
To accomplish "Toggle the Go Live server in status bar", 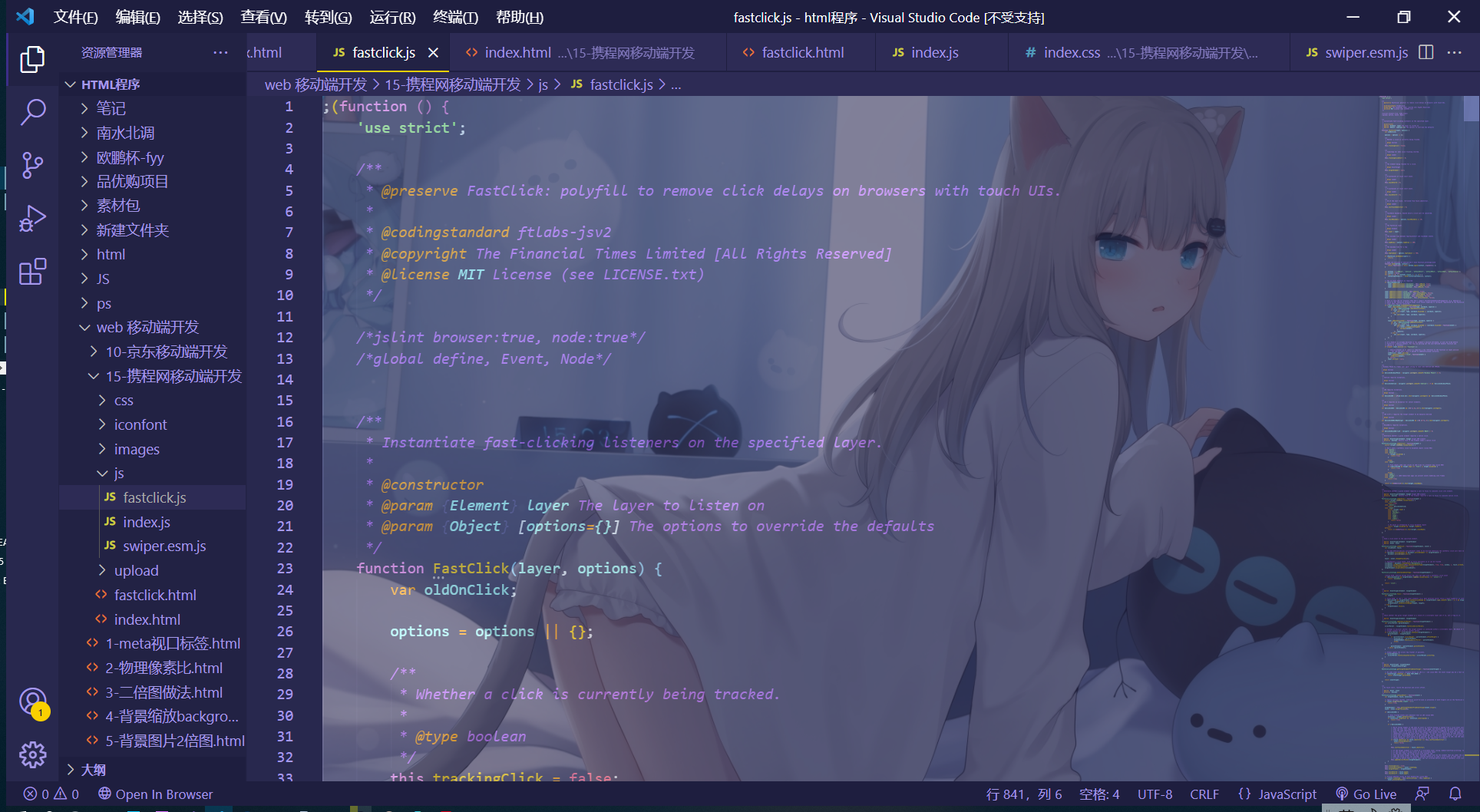I will (1366, 794).
